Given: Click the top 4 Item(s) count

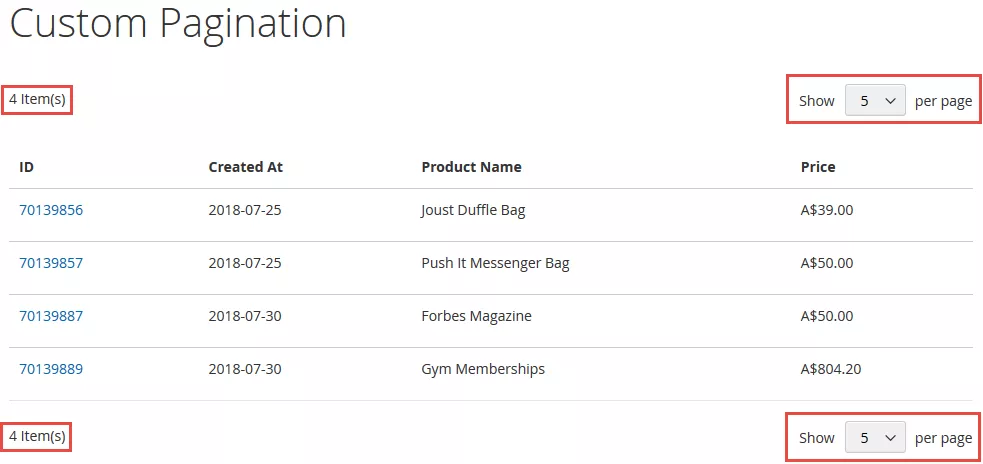Looking at the screenshot, I should coord(37,99).
